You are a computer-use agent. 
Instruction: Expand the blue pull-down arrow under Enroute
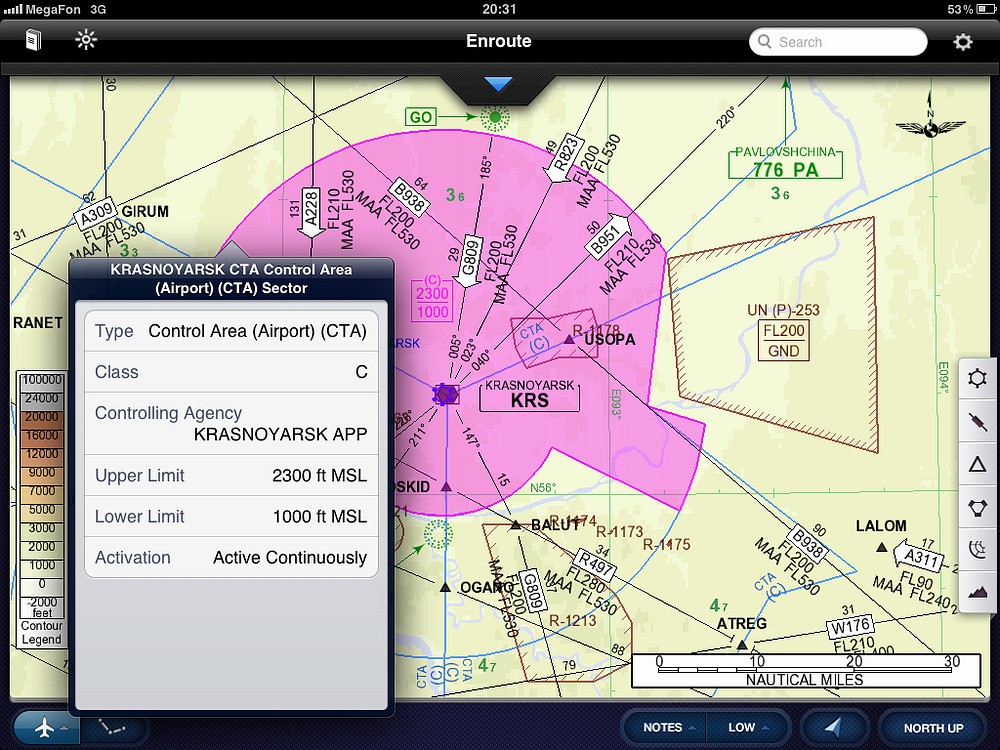(x=498, y=85)
